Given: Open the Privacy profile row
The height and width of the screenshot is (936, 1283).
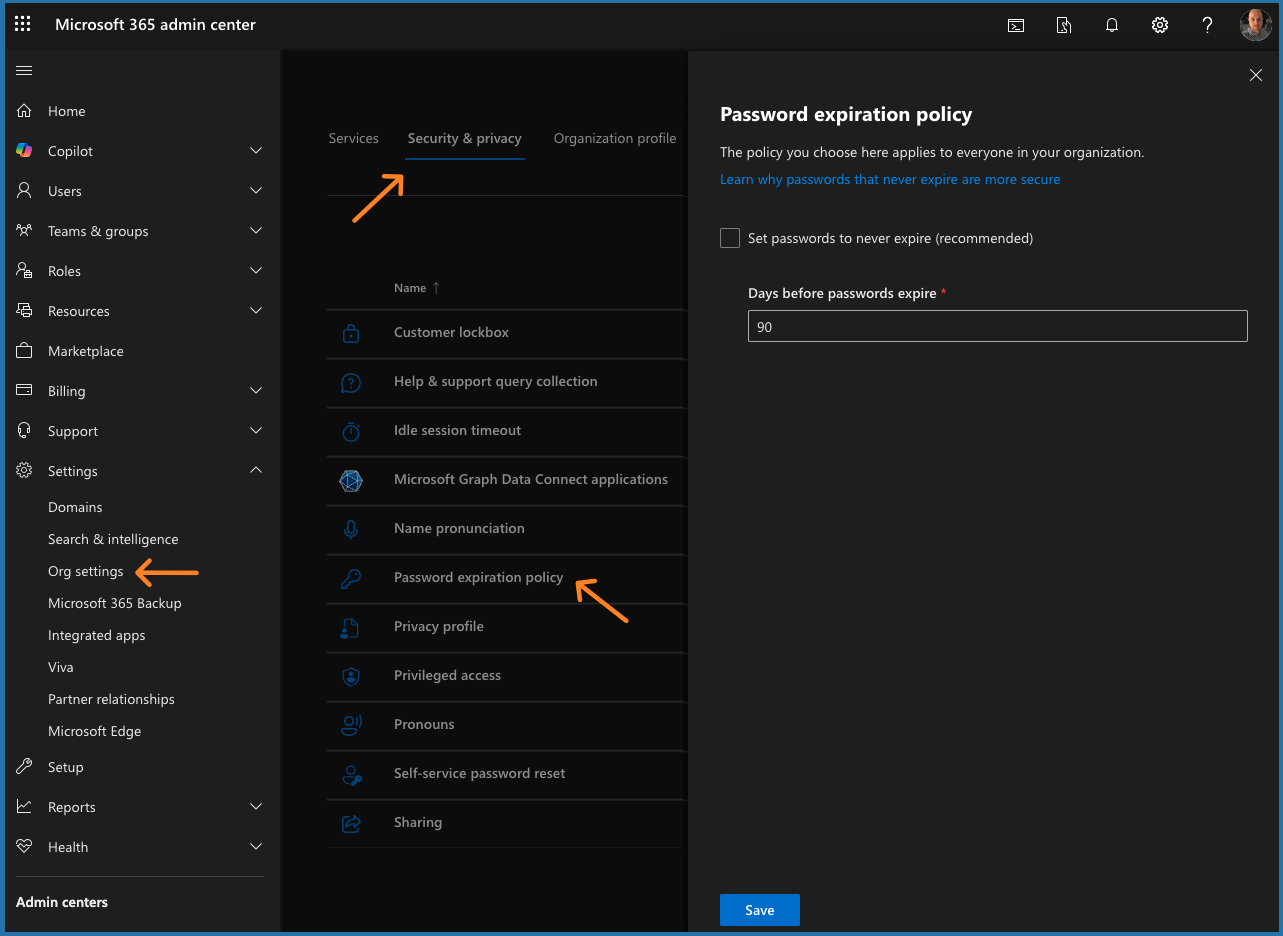Looking at the screenshot, I should click(x=506, y=627).
